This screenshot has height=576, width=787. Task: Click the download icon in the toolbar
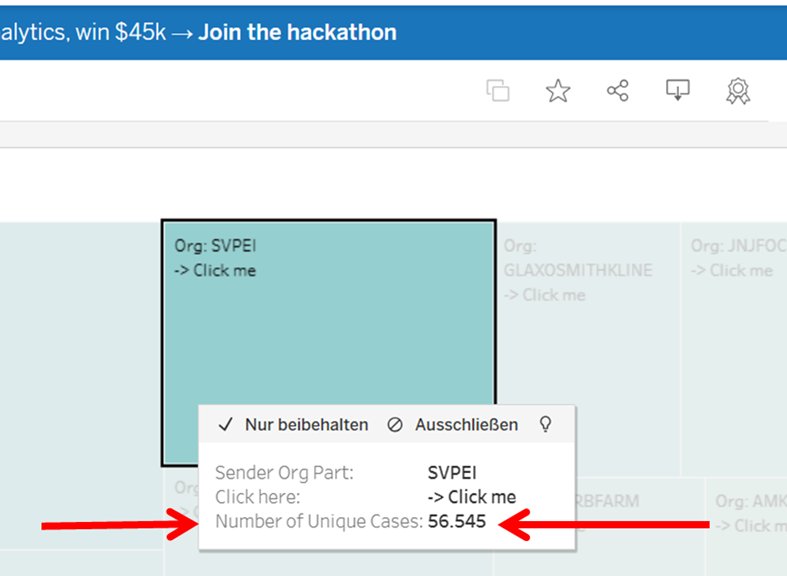point(678,91)
